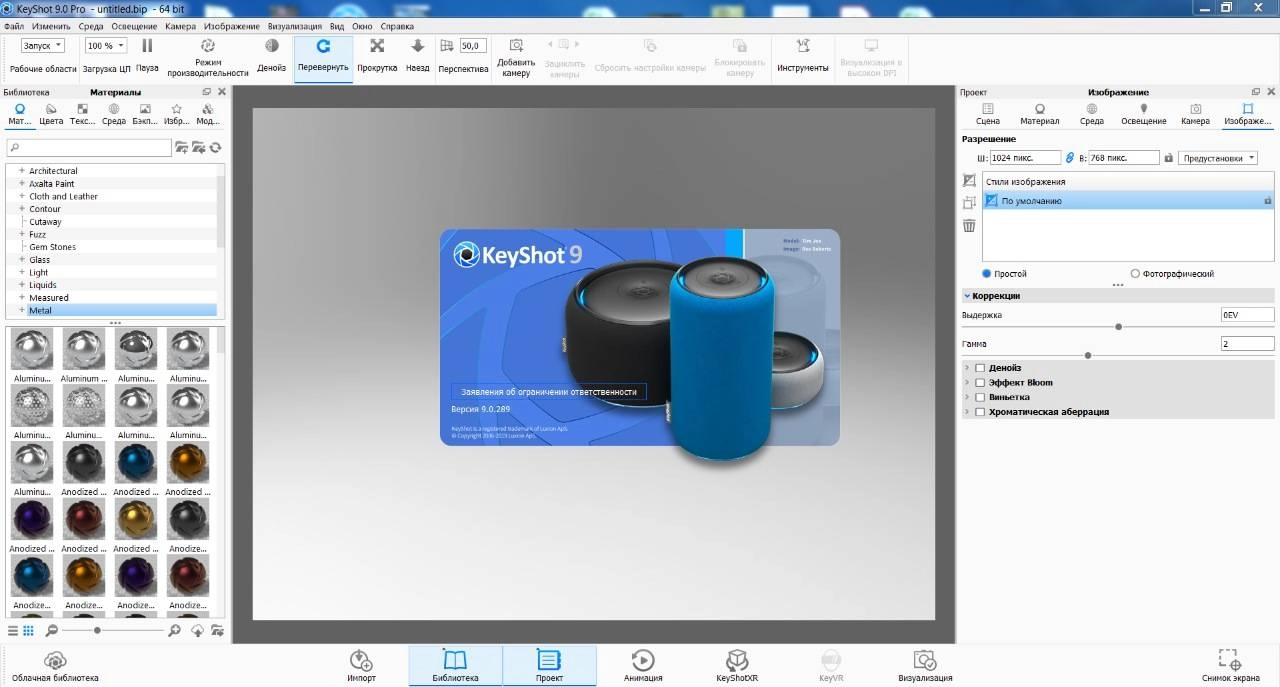Open the Файл menu
1280x687 pixels.
pyautogui.click(x=14, y=26)
